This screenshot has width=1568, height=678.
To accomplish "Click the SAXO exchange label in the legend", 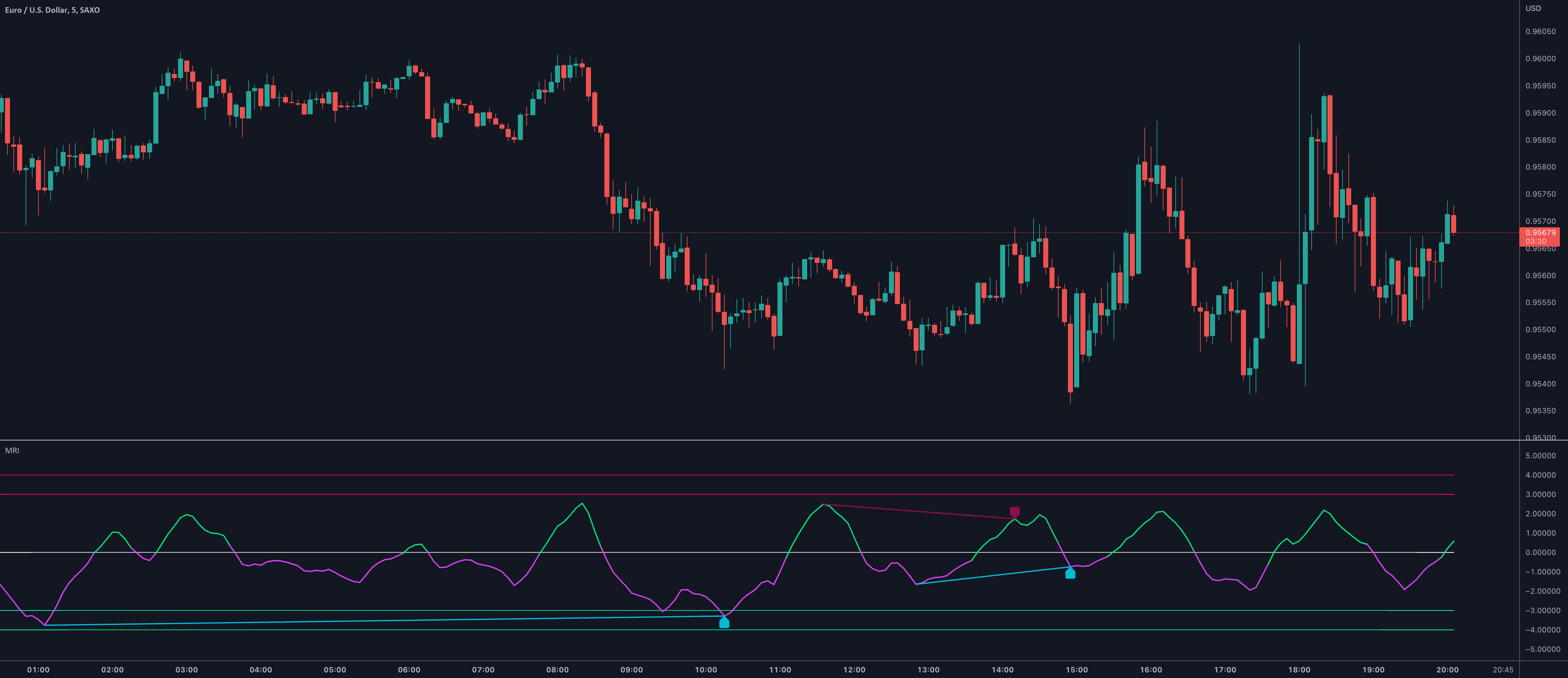I will tap(90, 10).
